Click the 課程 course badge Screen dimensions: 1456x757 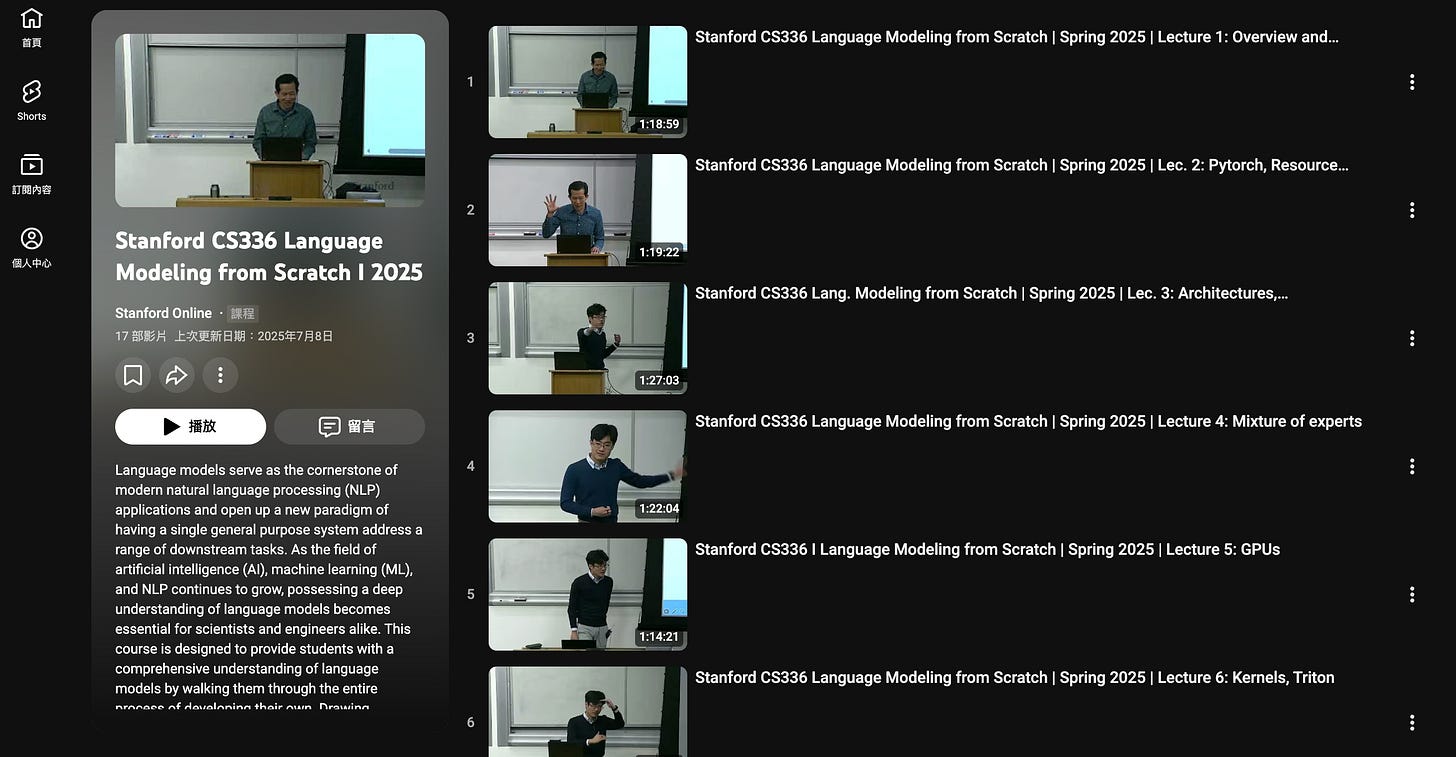coord(243,313)
